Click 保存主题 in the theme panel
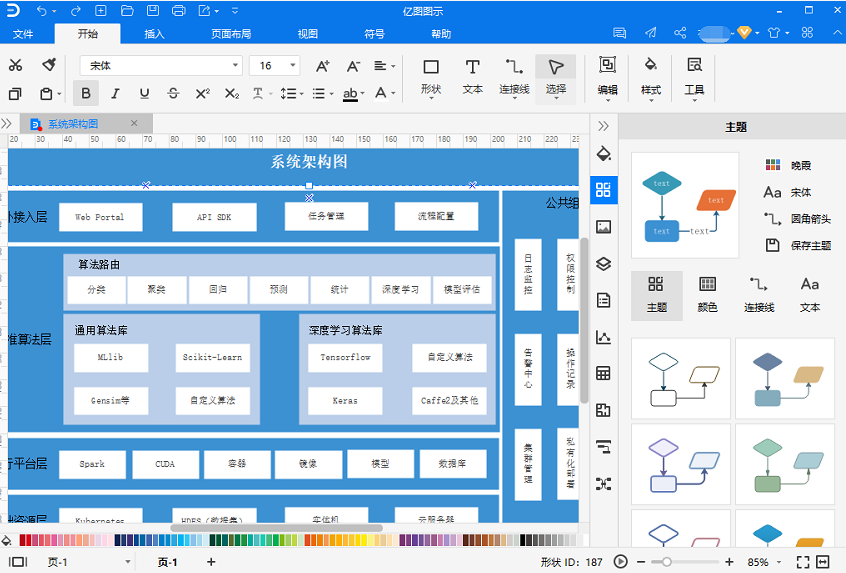 click(799, 245)
